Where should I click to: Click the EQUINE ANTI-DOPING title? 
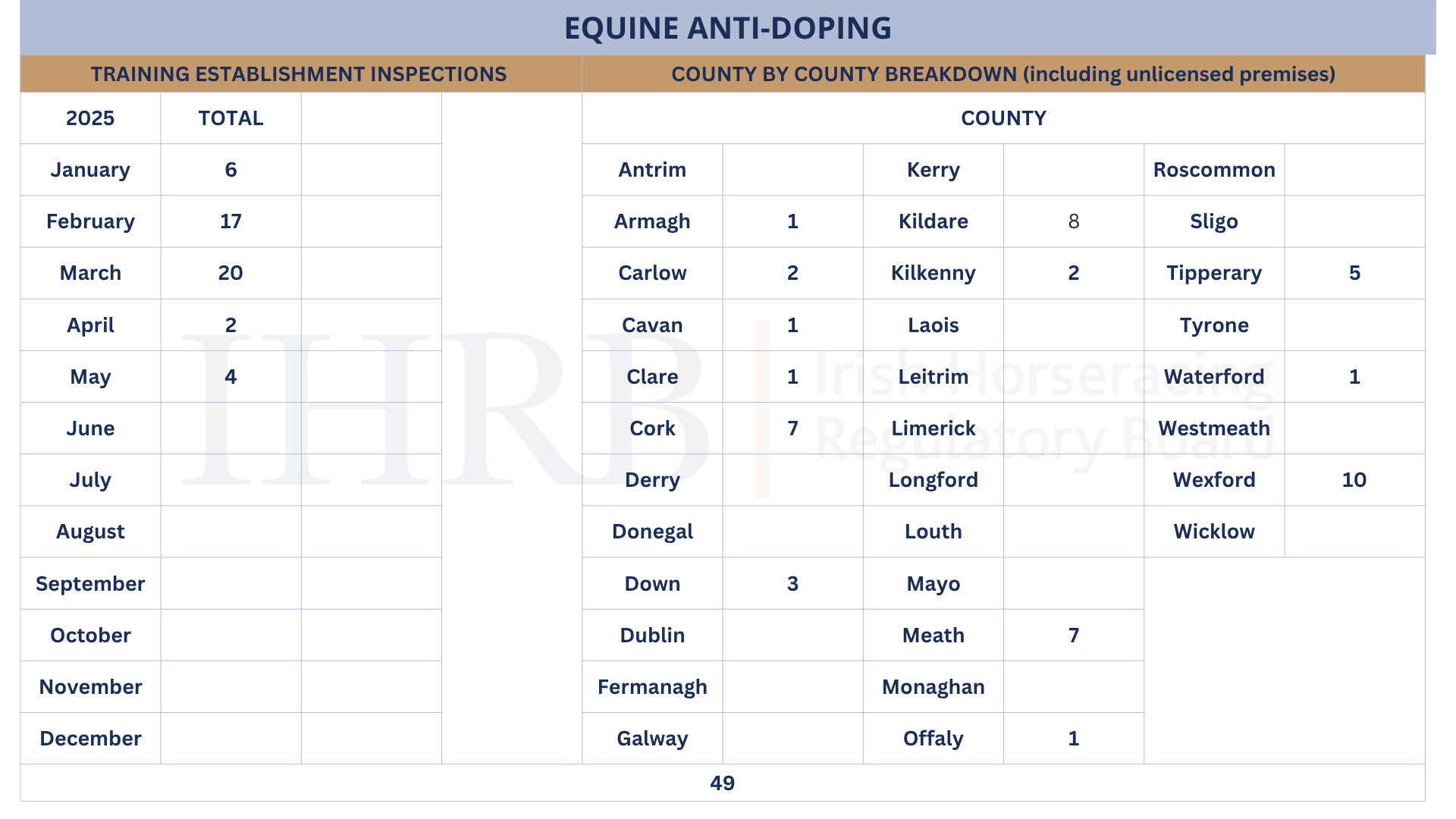tap(727, 28)
